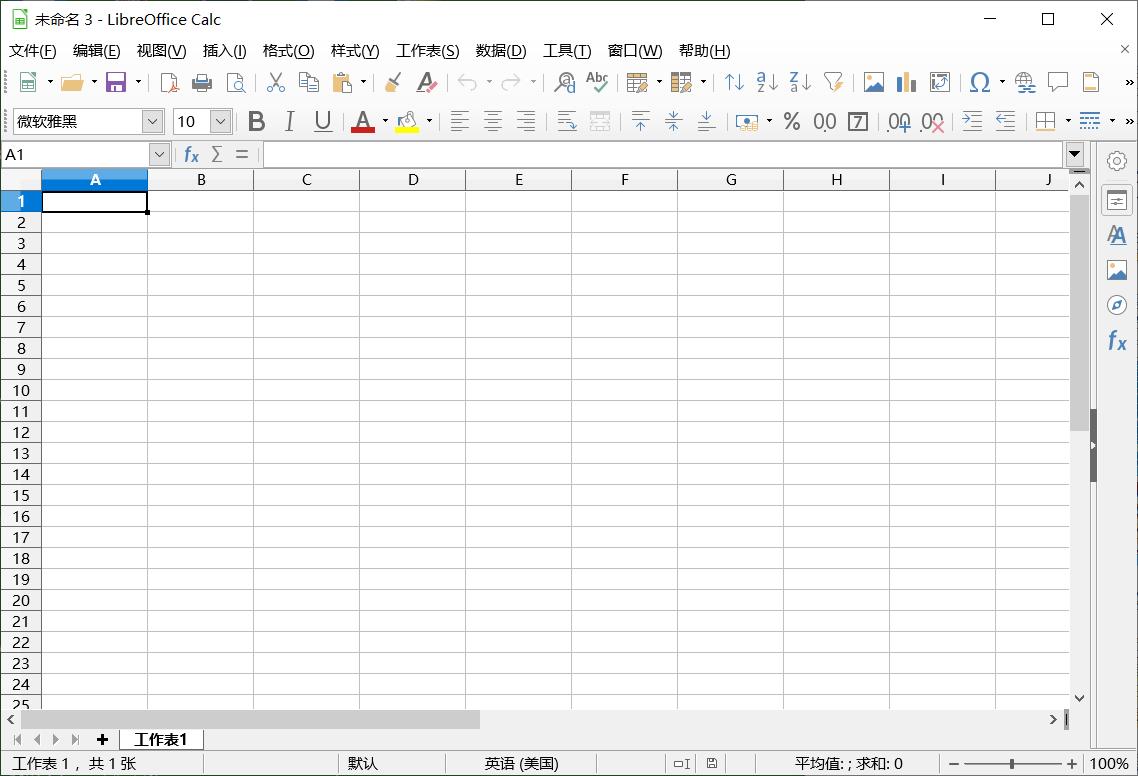Open Undo history dropdown arrow
The height and width of the screenshot is (776, 1138).
[x=489, y=82]
